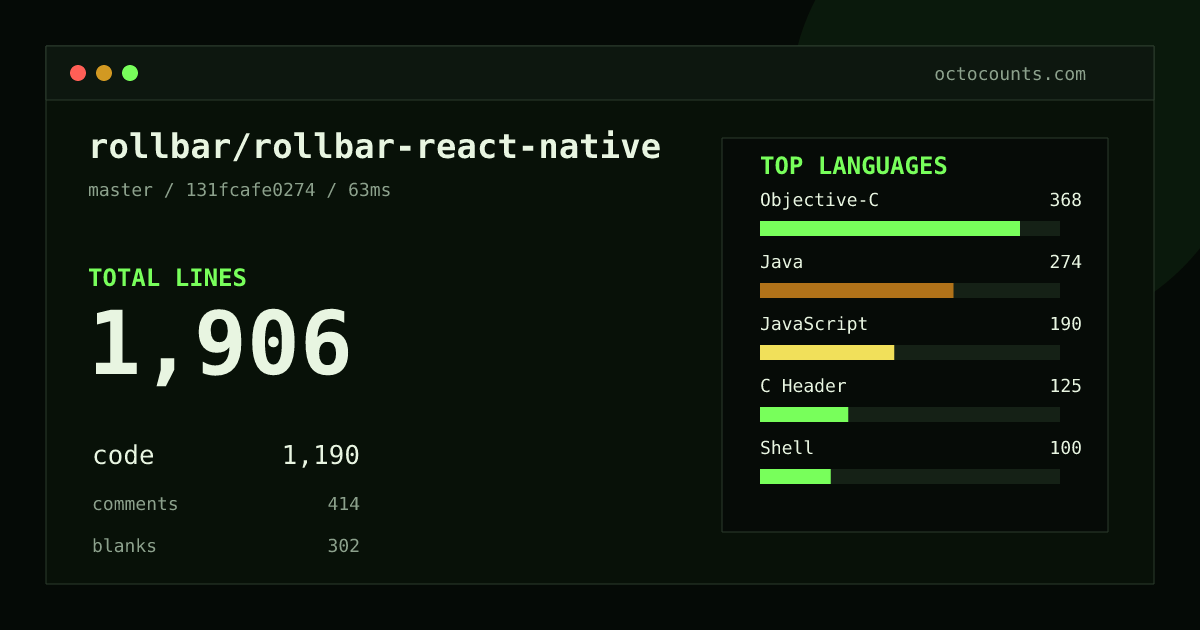Click the 125 C Header count
The width and height of the screenshot is (1200, 630).
[1065, 386]
